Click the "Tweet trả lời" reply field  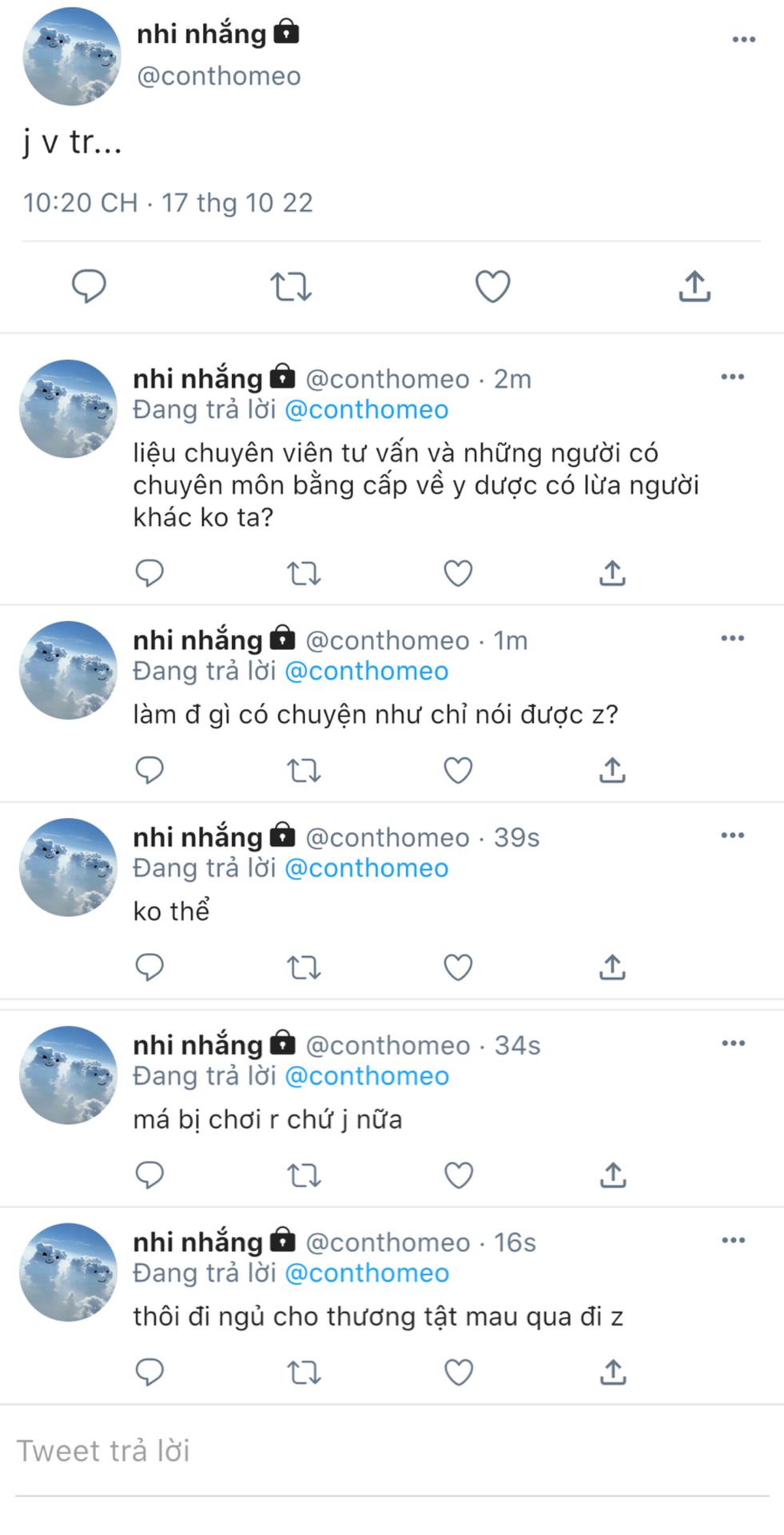tap(392, 1451)
